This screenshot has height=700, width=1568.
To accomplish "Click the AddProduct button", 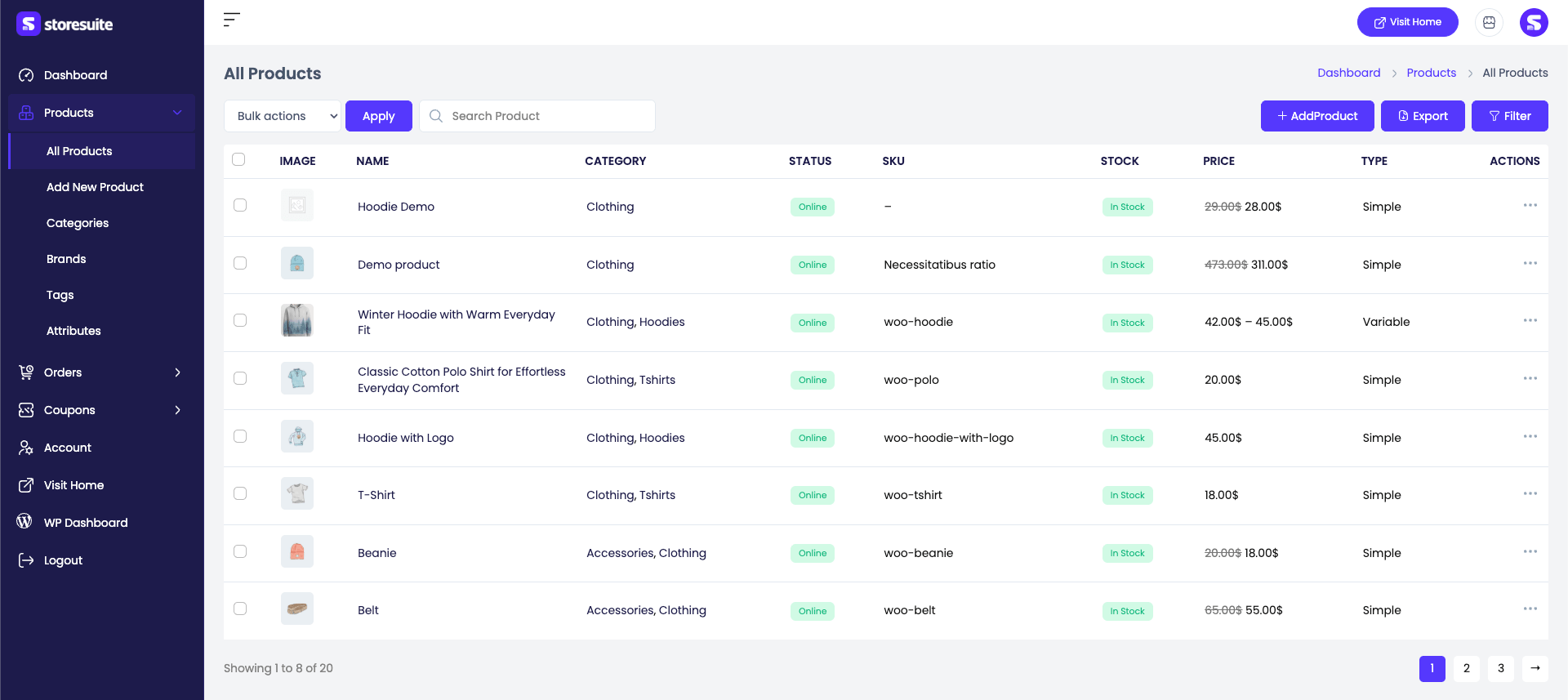I will point(1317,116).
